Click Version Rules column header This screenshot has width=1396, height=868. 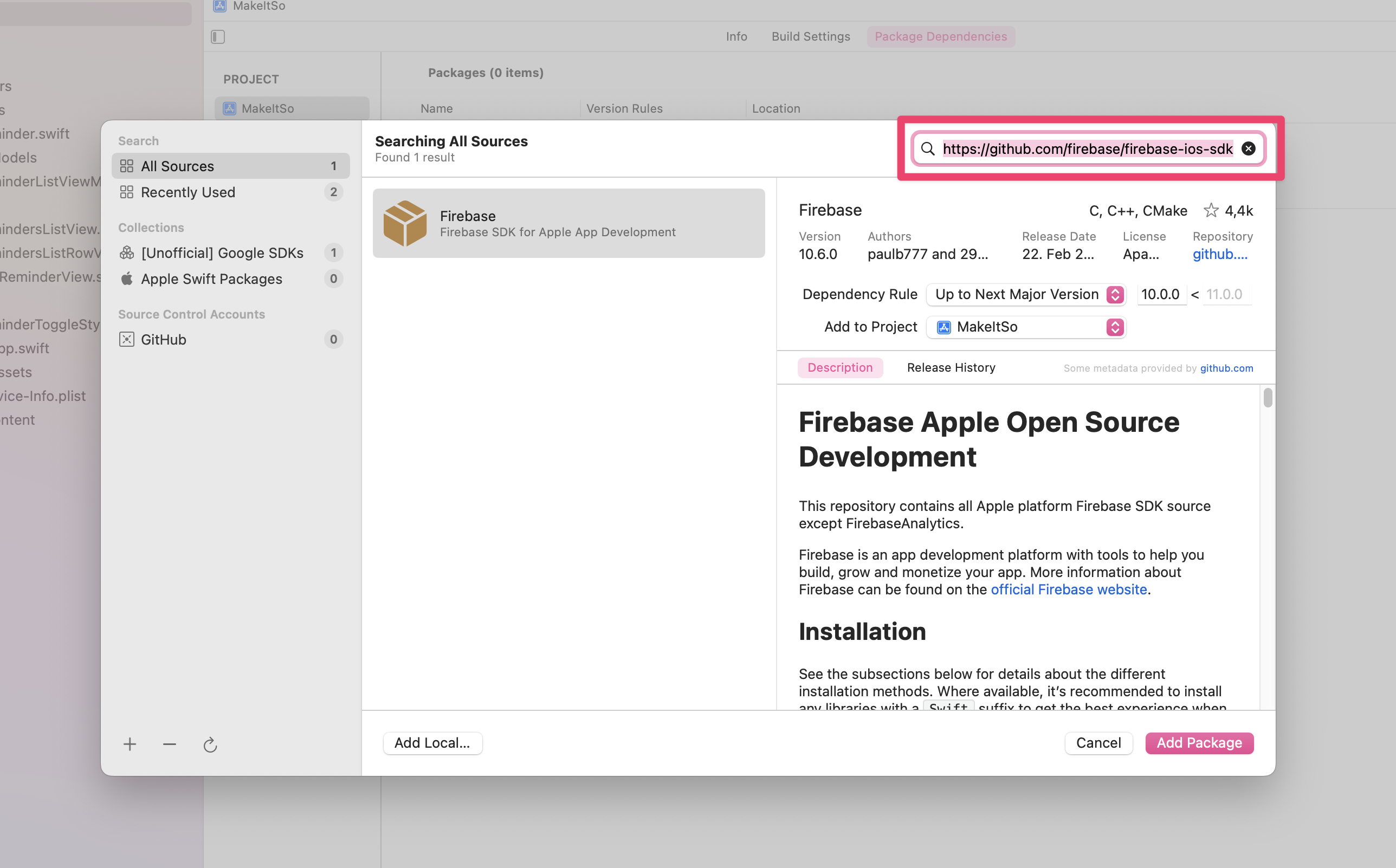(624, 108)
